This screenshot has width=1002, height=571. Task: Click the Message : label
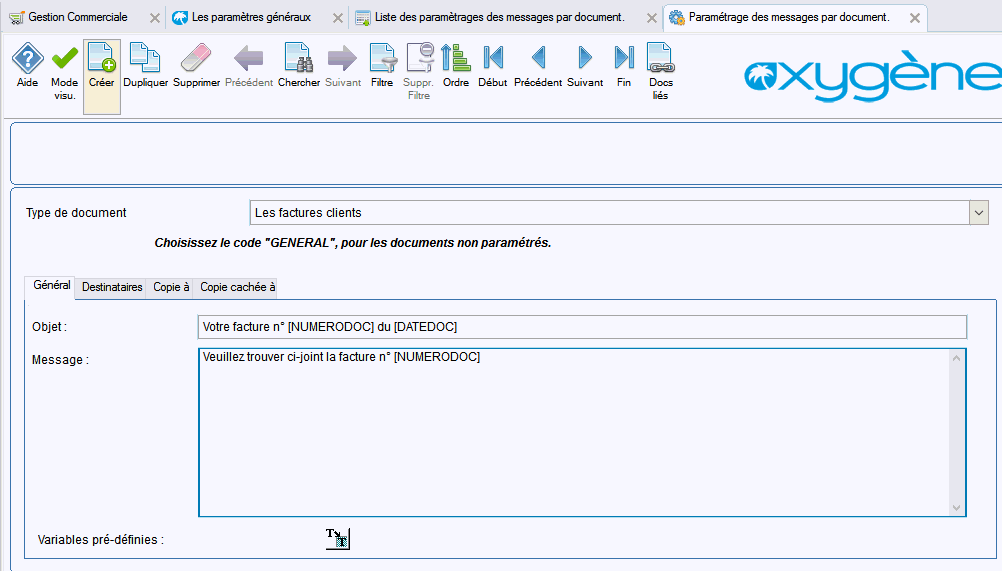click(x=60, y=360)
